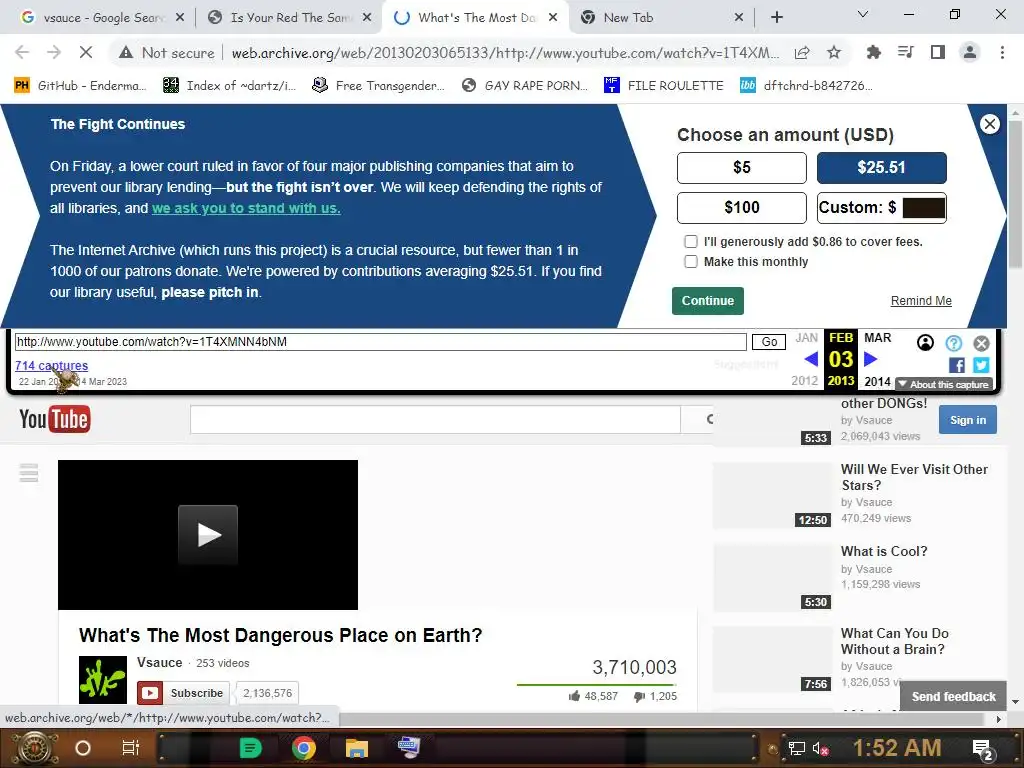The height and width of the screenshot is (768, 1024).
Task: Open Chrome from the taskbar
Action: coord(303,748)
